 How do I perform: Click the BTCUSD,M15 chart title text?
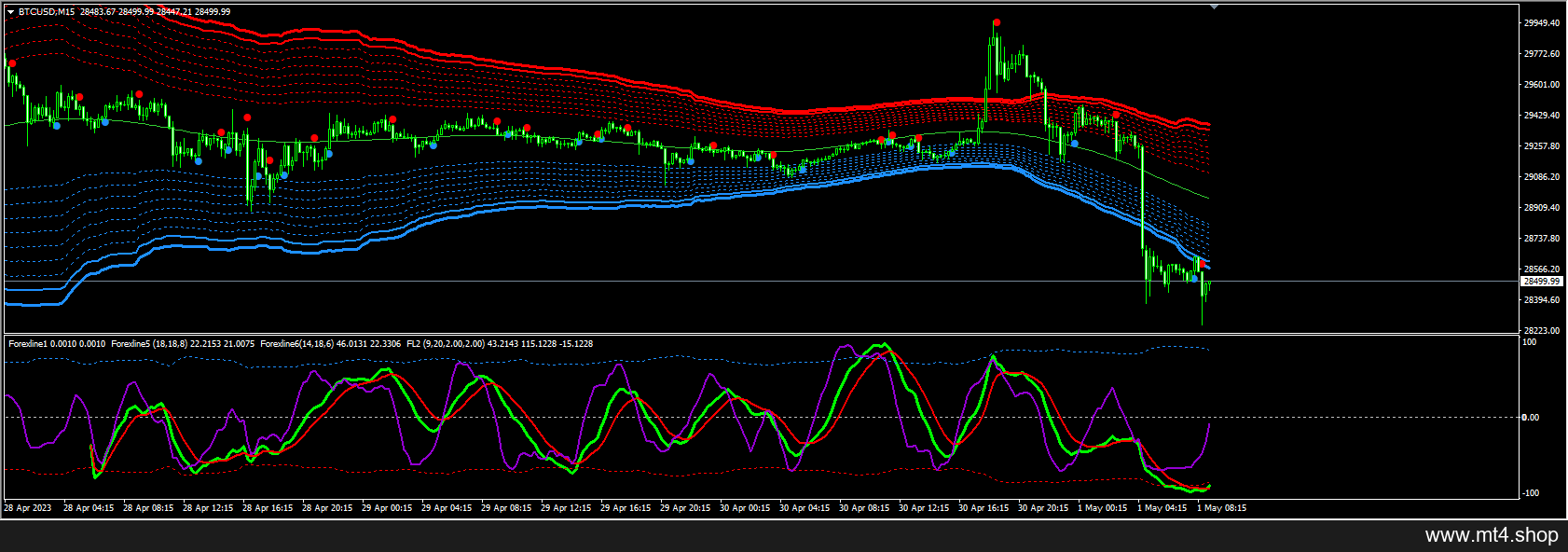pos(48,12)
